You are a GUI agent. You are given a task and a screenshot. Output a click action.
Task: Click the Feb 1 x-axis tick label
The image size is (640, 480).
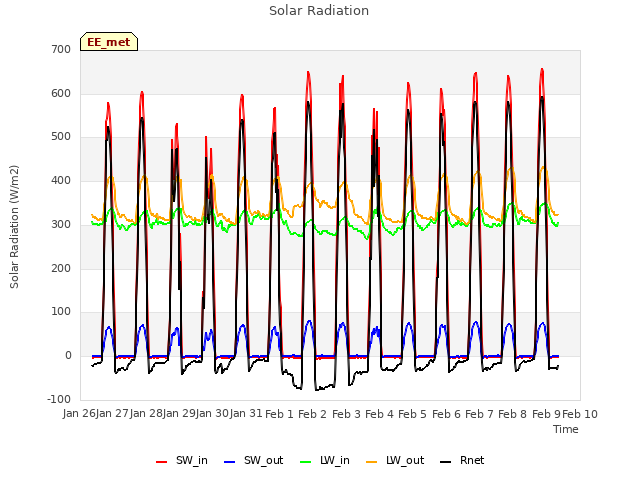pos(279,414)
